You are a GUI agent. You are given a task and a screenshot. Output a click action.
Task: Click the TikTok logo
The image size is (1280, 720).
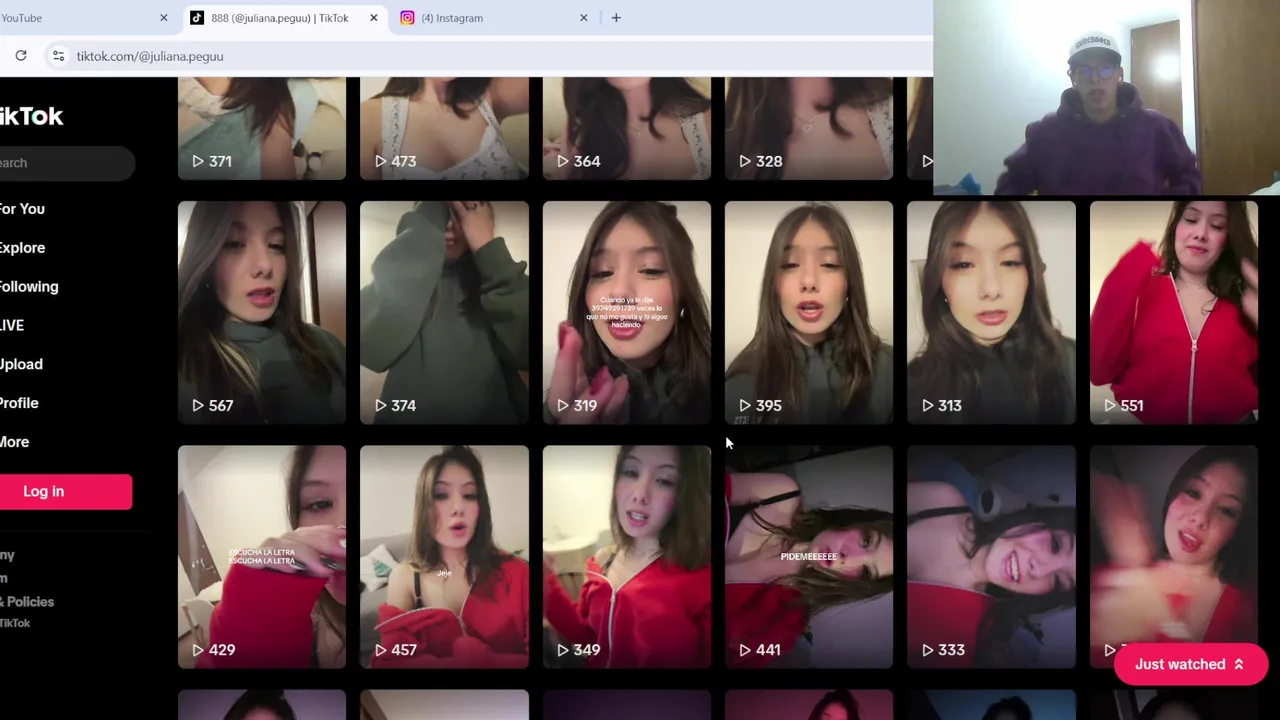[x=31, y=116]
